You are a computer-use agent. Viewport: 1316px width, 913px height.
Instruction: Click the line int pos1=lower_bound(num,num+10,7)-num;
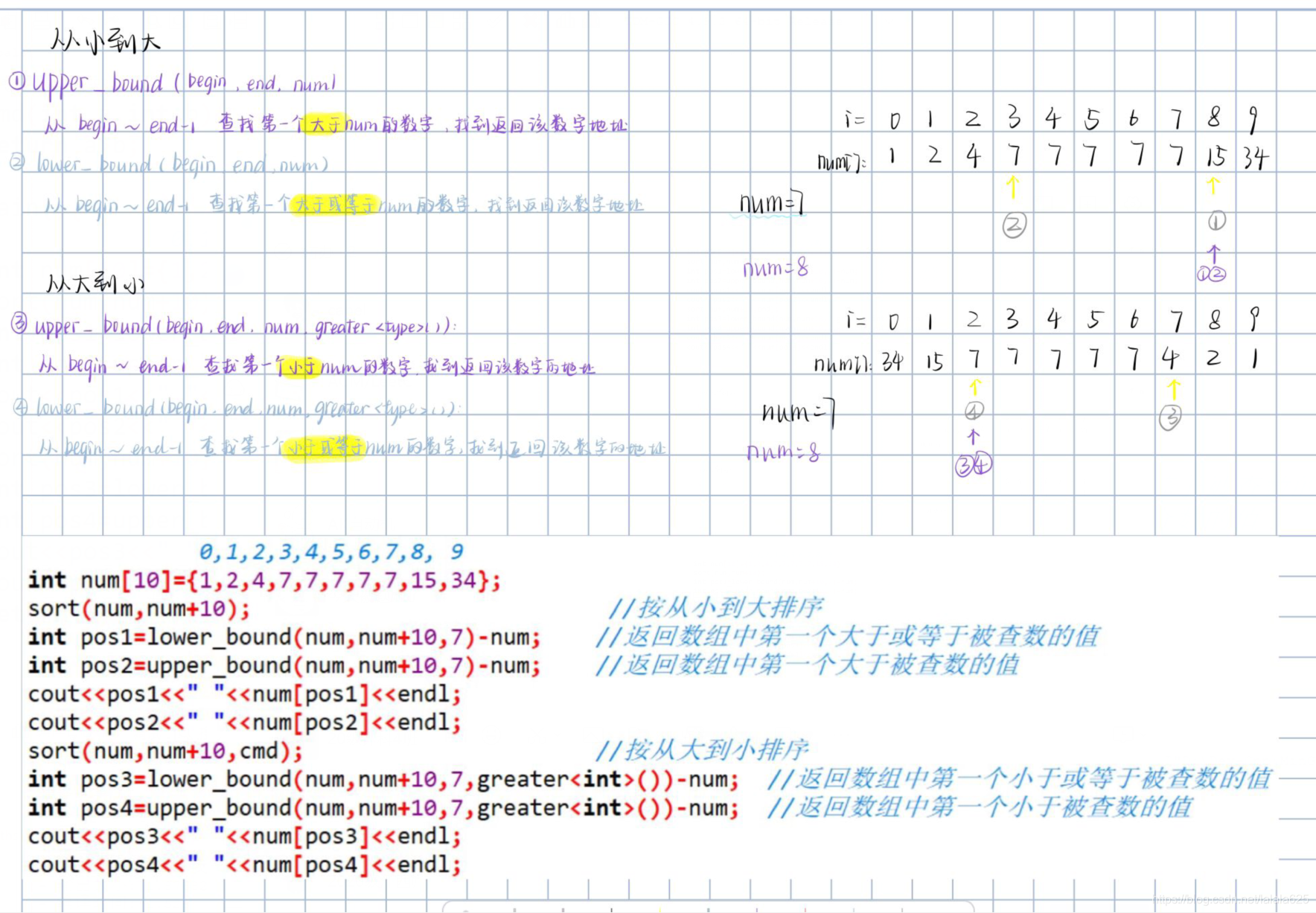click(x=284, y=637)
